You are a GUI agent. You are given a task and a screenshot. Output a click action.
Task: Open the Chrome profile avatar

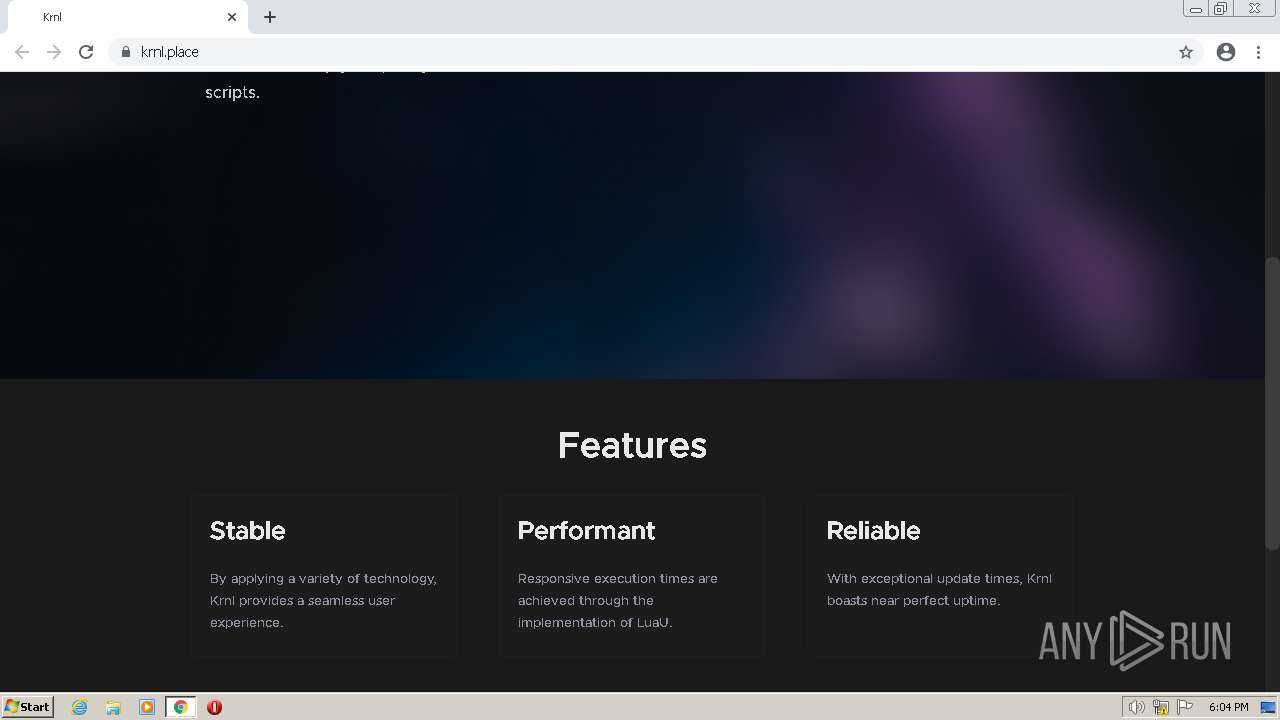[x=1226, y=52]
